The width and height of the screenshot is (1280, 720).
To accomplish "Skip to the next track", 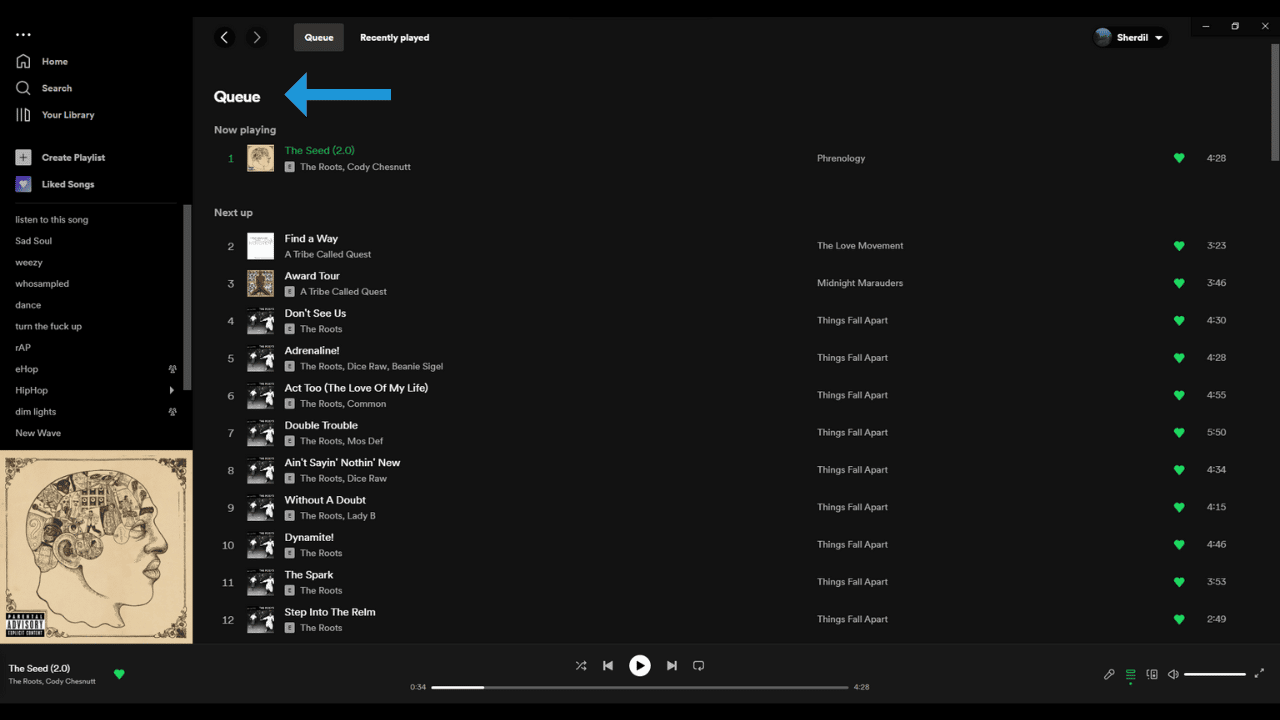I will tap(672, 665).
